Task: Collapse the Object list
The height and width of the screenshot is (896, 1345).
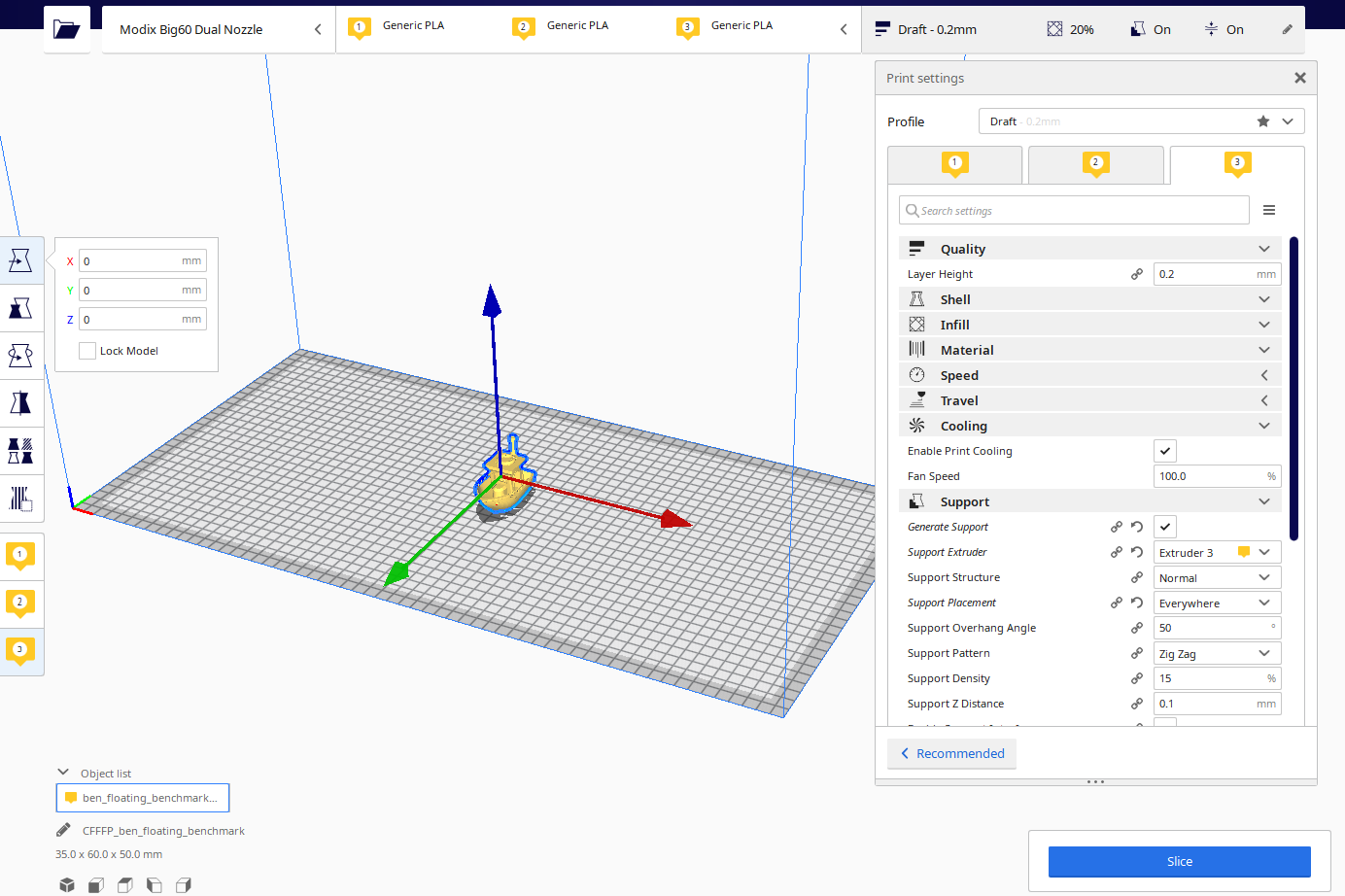Action: point(63,773)
